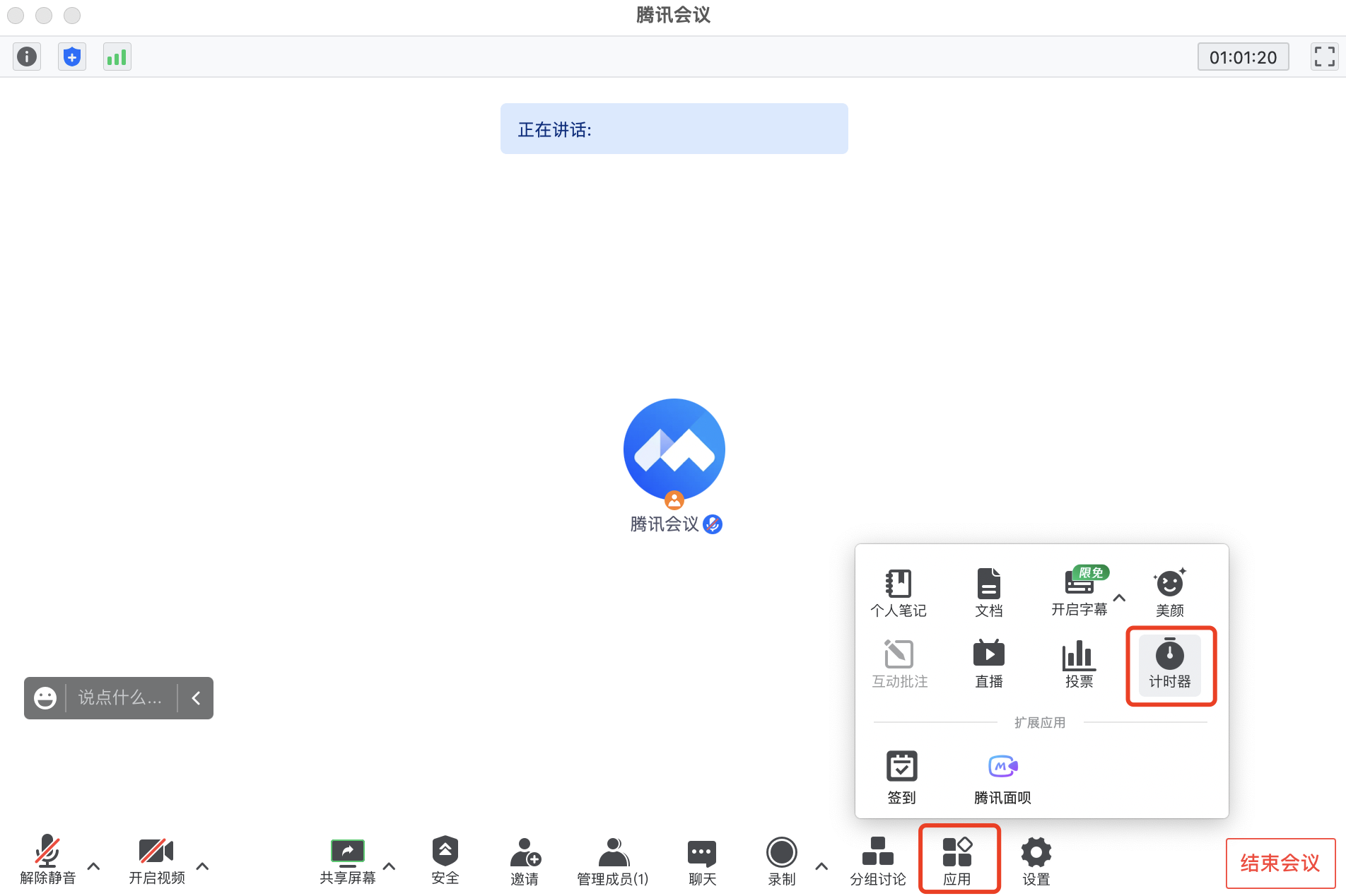This screenshot has width=1346, height=896.
Task: Open the 计时器 timer app
Action: click(1170, 664)
